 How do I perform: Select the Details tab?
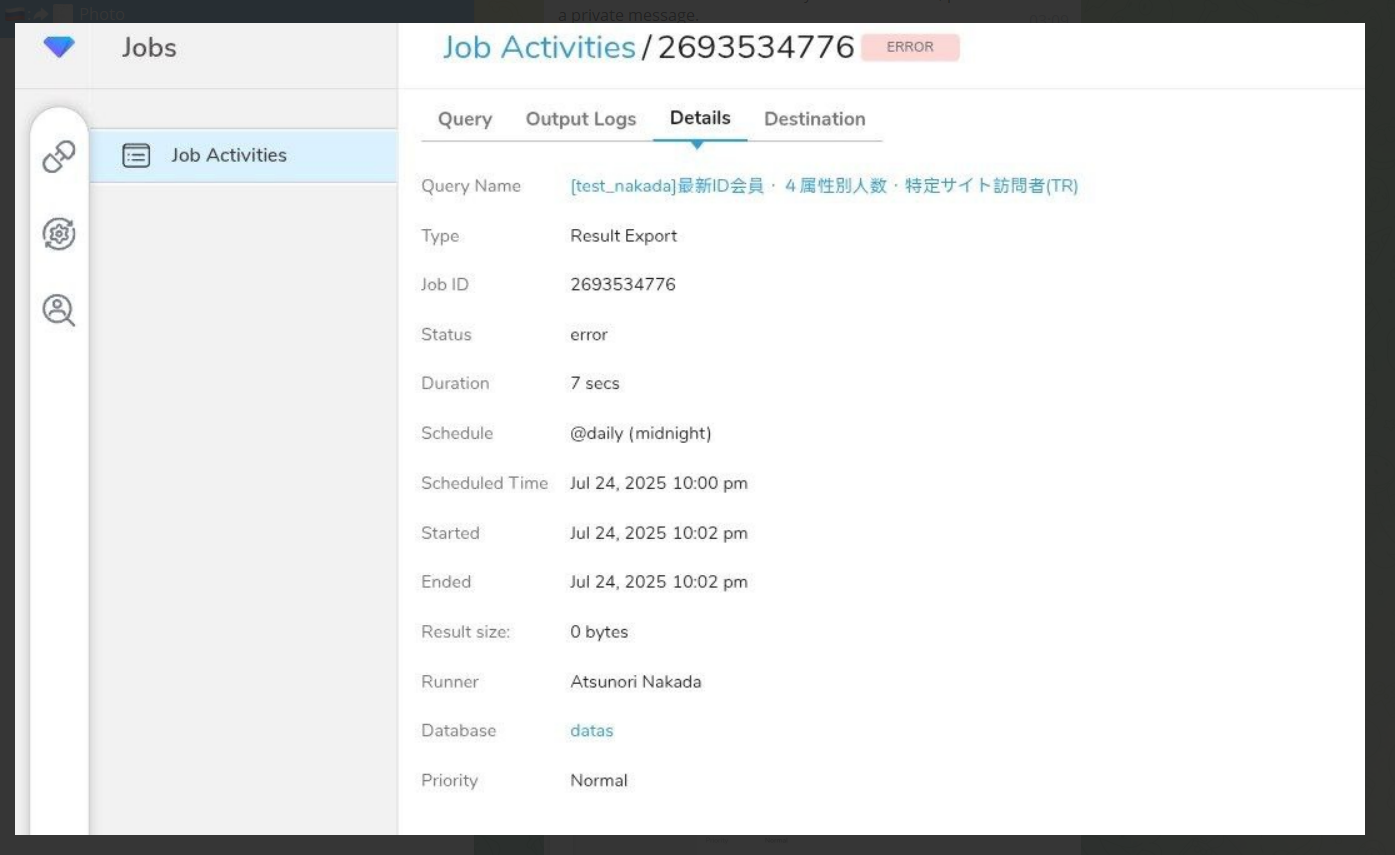(x=699, y=117)
